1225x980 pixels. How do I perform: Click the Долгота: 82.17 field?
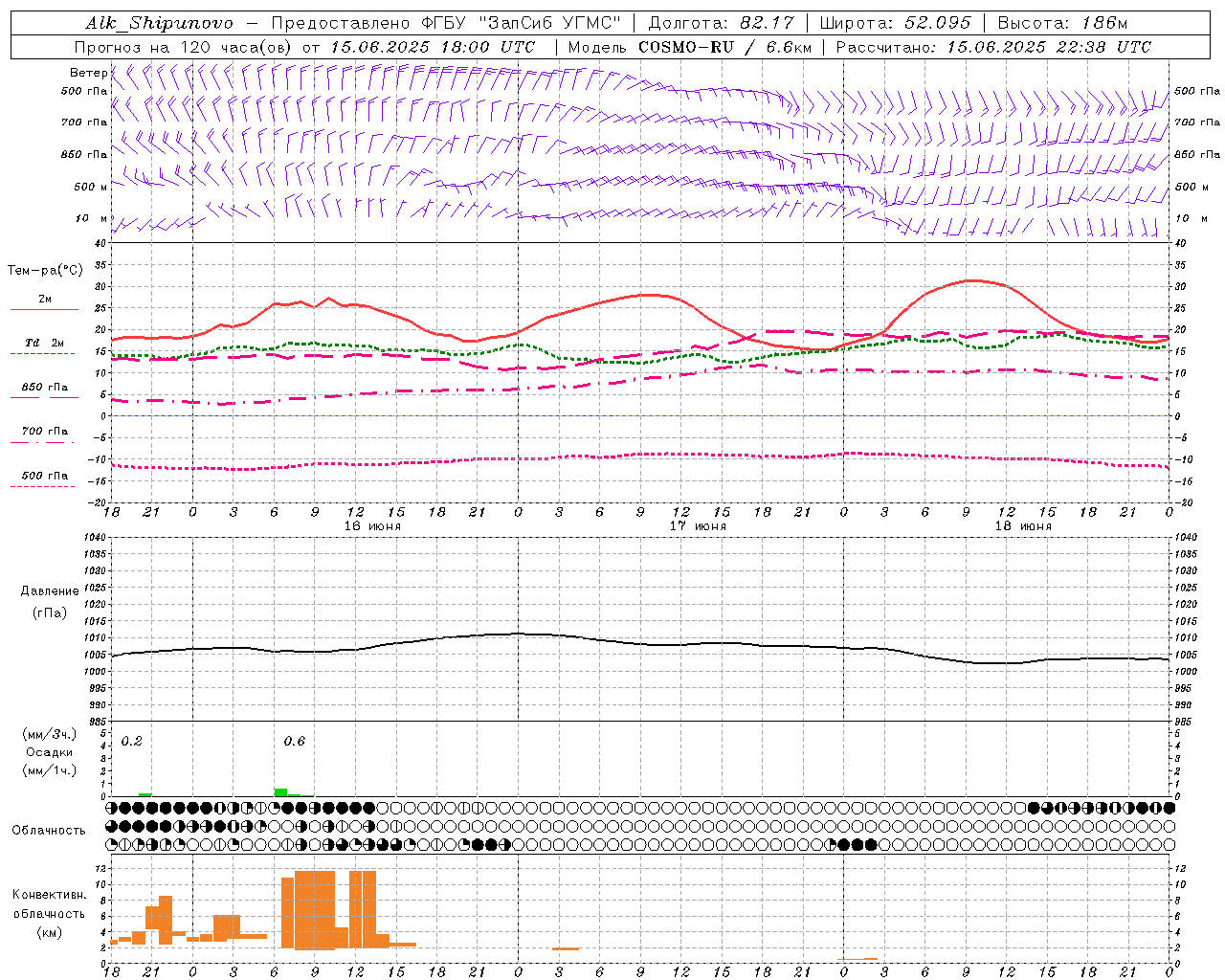click(x=721, y=23)
